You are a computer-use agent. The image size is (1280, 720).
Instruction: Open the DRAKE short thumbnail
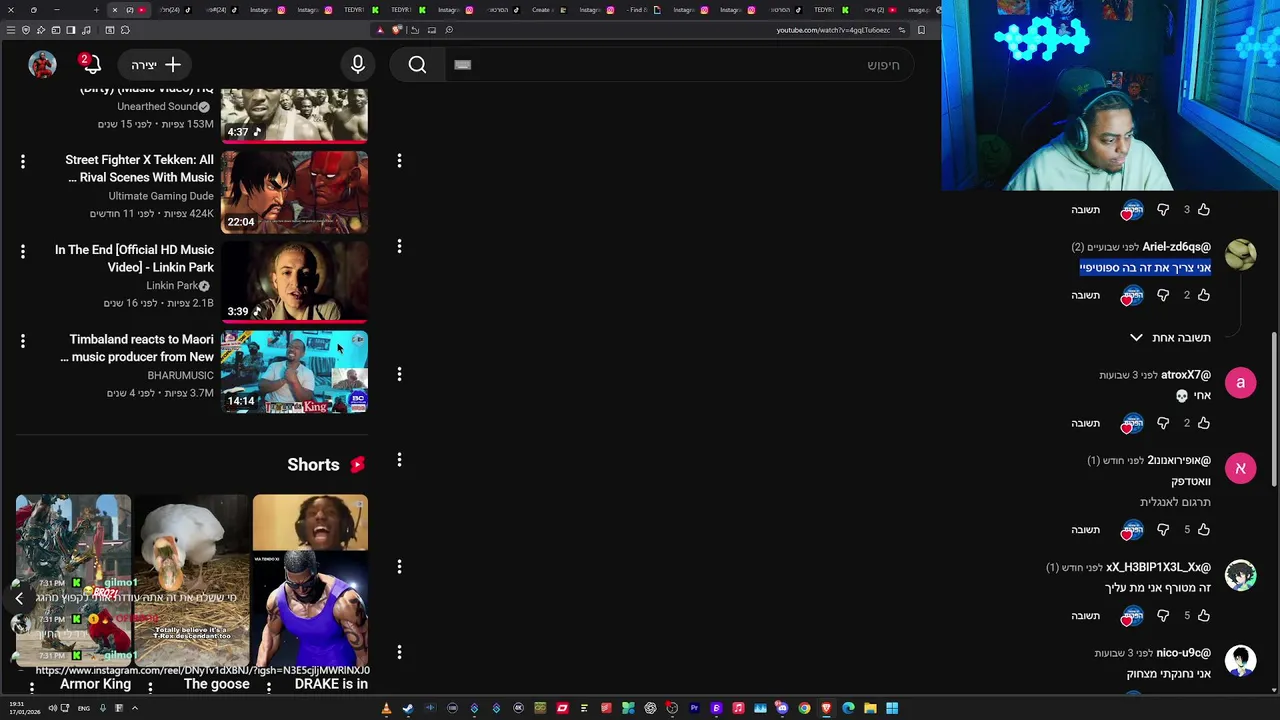[x=310, y=582]
